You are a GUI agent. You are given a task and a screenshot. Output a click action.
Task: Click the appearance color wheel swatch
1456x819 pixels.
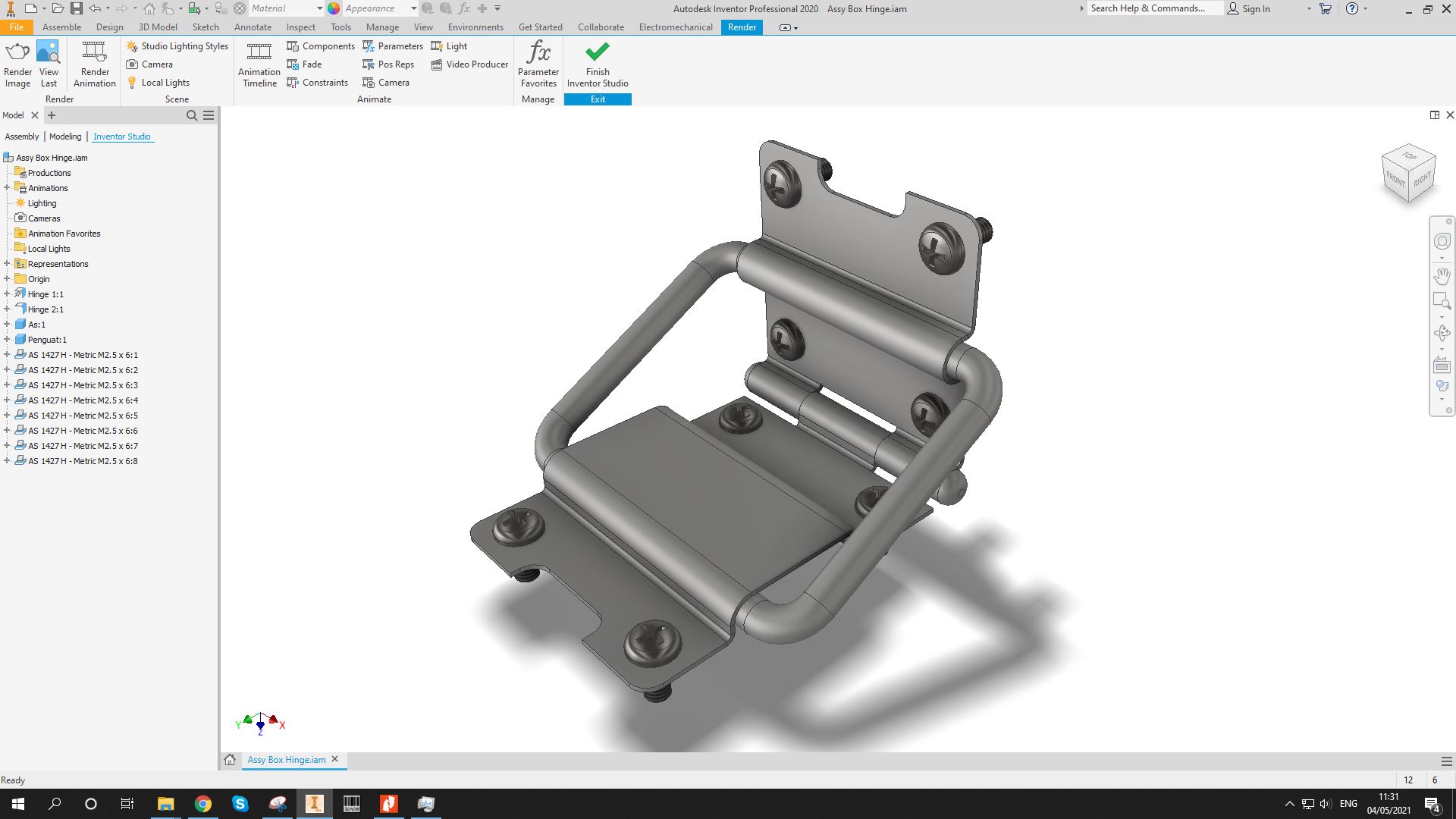[334, 8]
